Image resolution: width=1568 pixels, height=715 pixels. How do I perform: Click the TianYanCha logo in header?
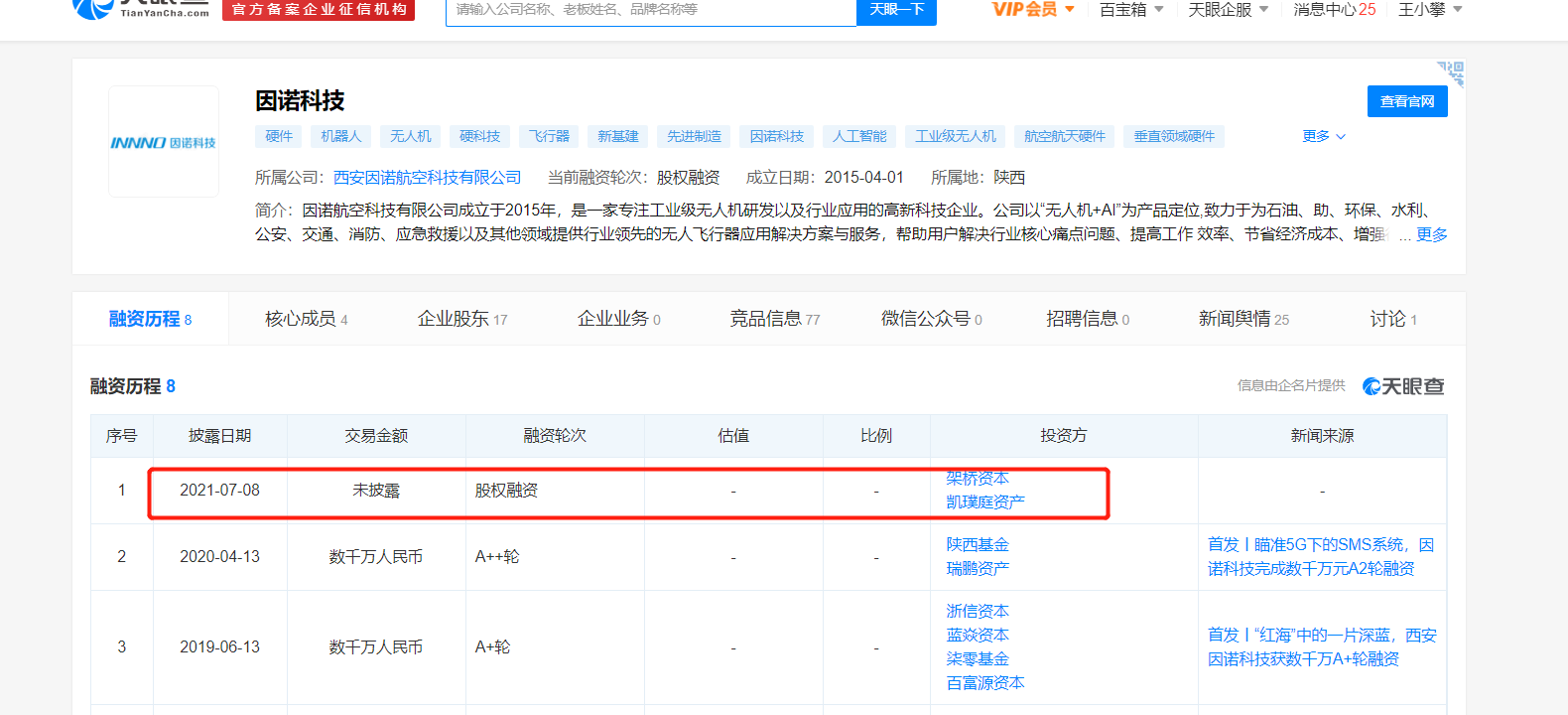(x=141, y=9)
